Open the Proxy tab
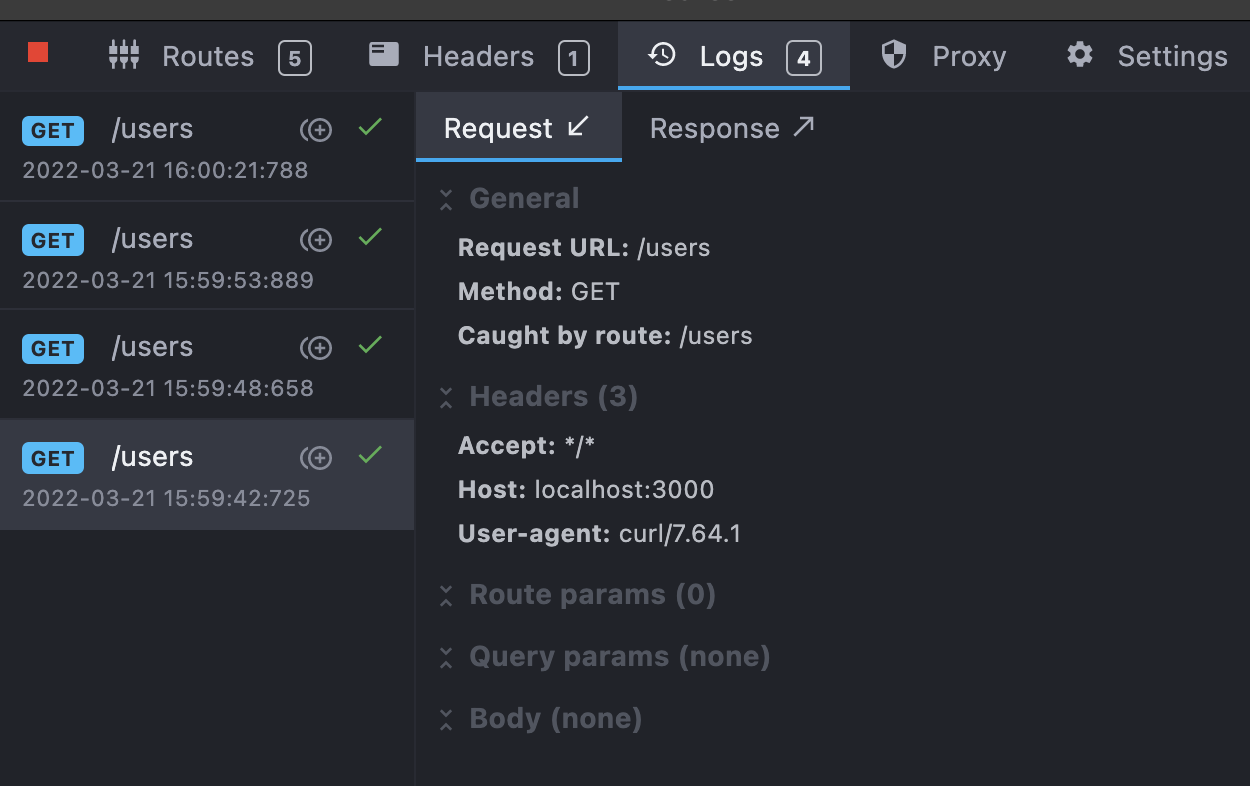 coord(943,57)
